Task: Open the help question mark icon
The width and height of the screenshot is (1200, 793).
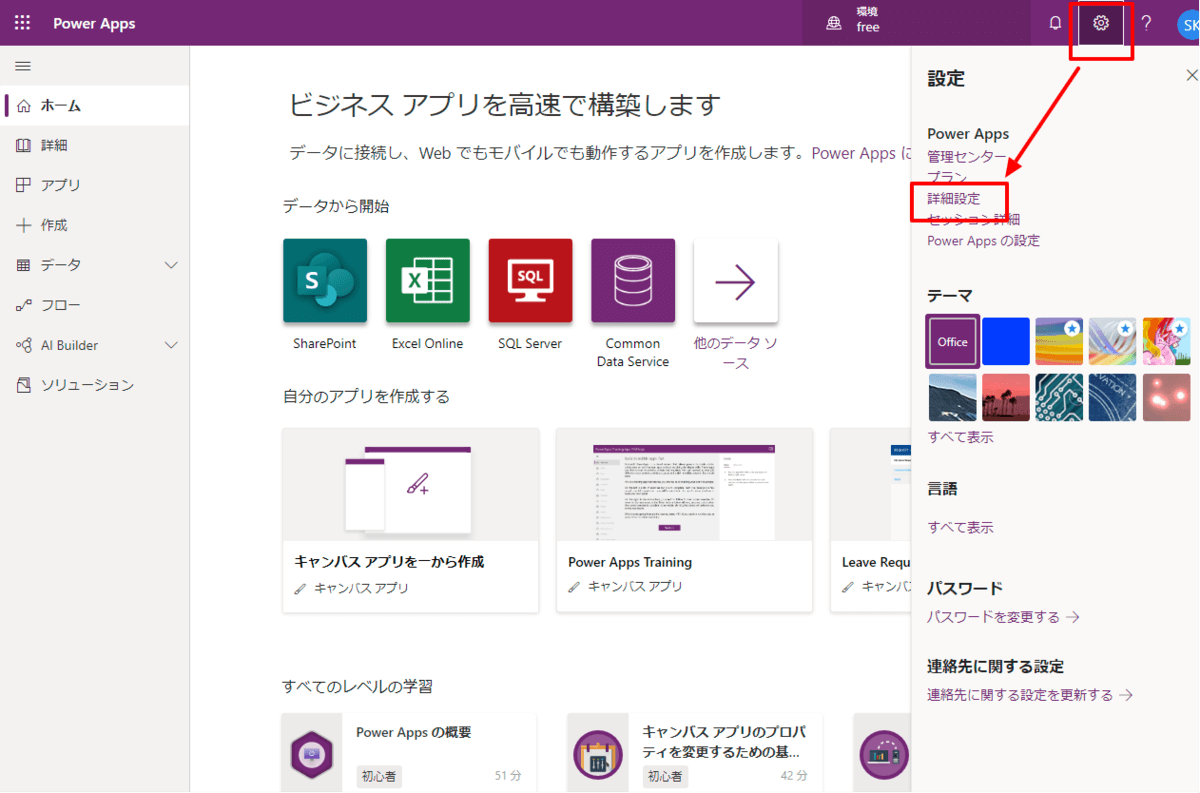Action: tap(1146, 23)
